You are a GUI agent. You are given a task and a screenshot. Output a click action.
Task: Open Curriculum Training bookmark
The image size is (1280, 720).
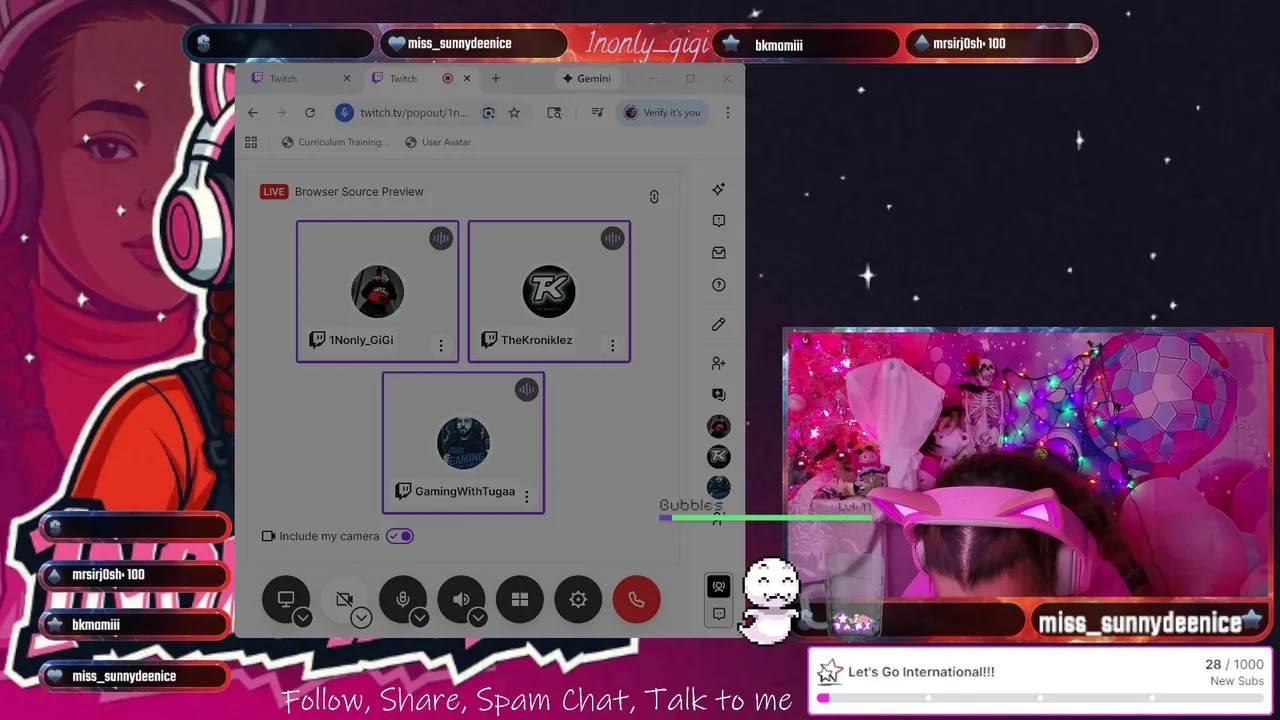tap(335, 142)
